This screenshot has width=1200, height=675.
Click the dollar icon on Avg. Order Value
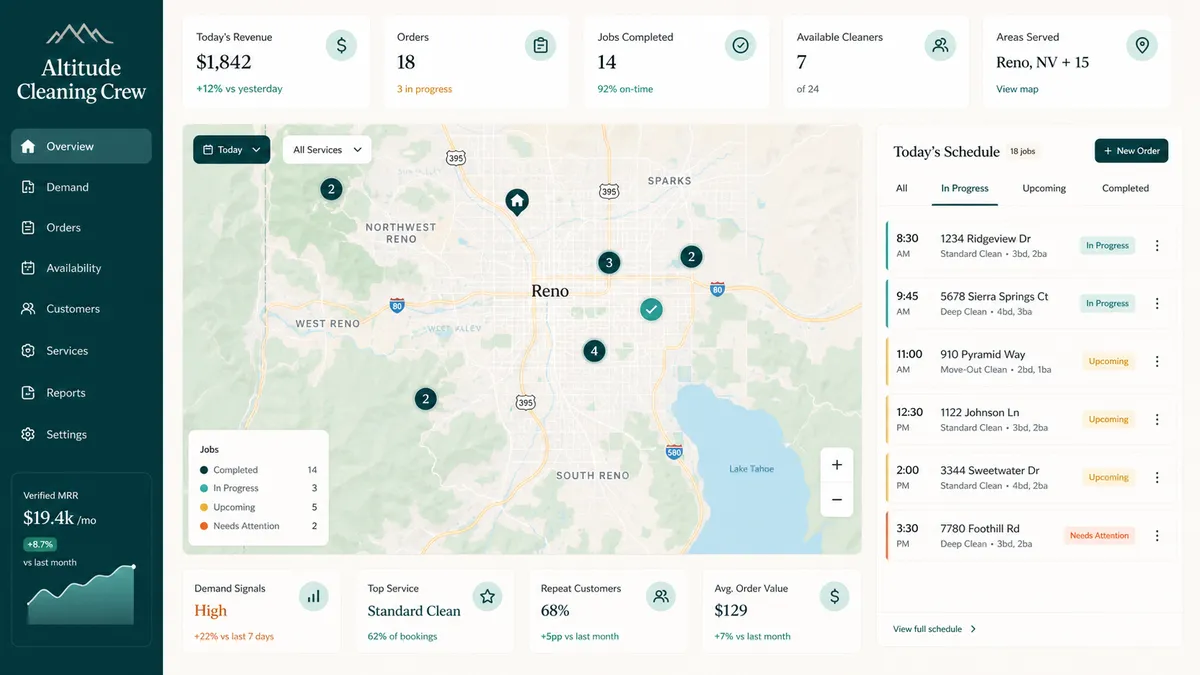pos(834,597)
